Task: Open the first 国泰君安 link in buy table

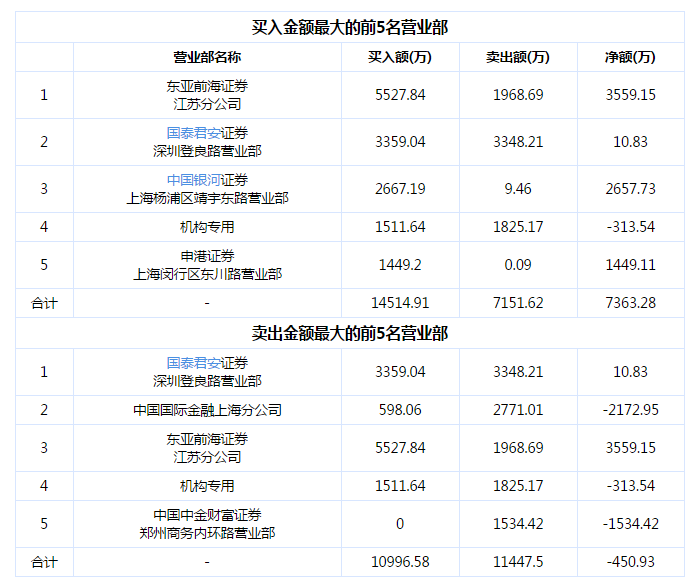Action: tap(193, 133)
